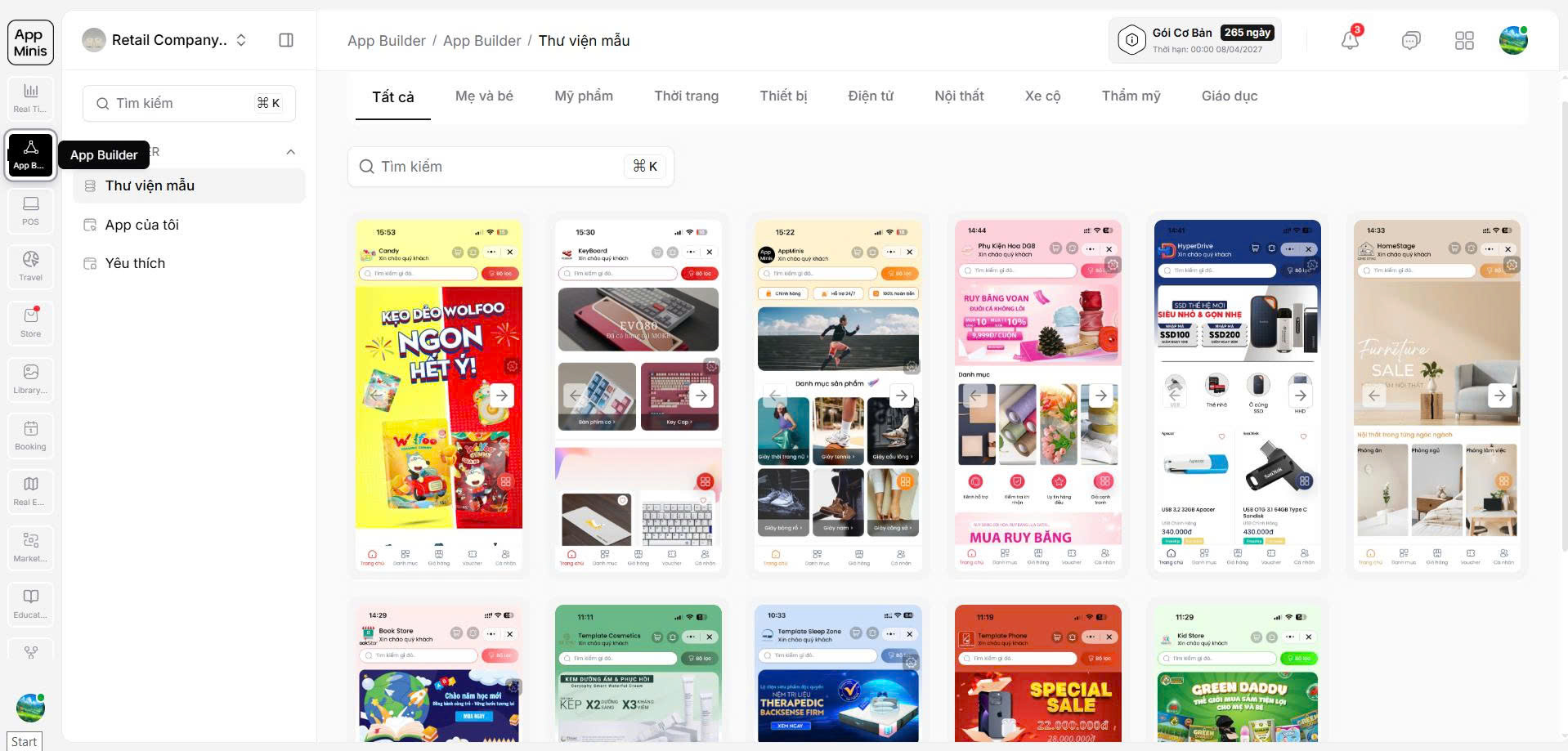The width and height of the screenshot is (1568, 751).
Task: Switch to the Mẹ và bé tab
Action: coord(484,96)
